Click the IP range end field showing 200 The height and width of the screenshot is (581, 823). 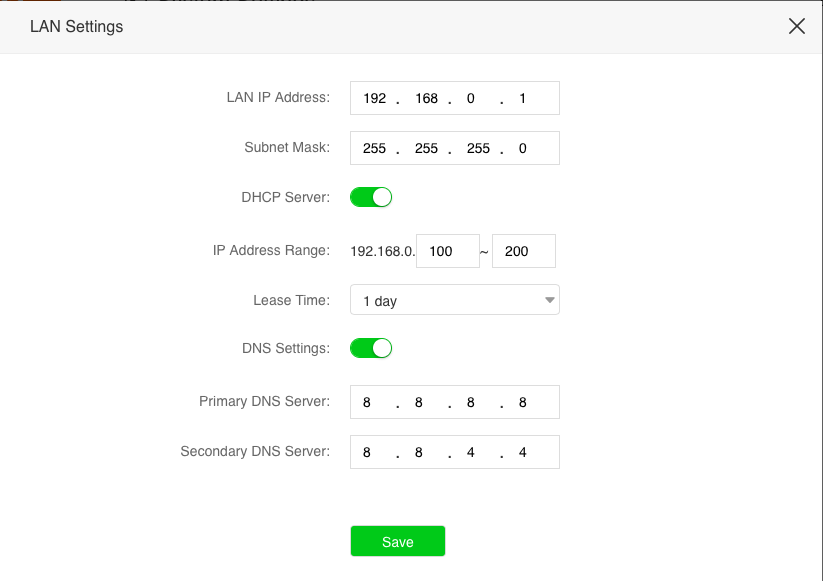(x=523, y=251)
